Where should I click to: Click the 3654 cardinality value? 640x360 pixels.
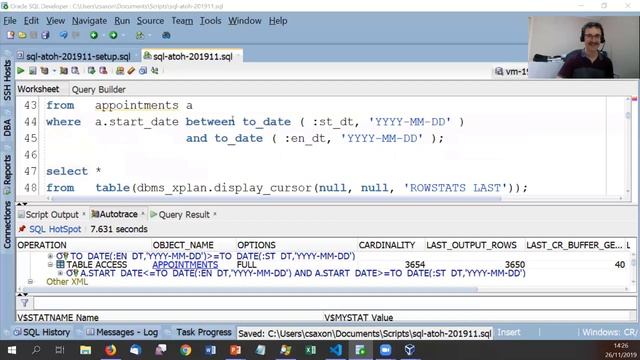point(415,264)
